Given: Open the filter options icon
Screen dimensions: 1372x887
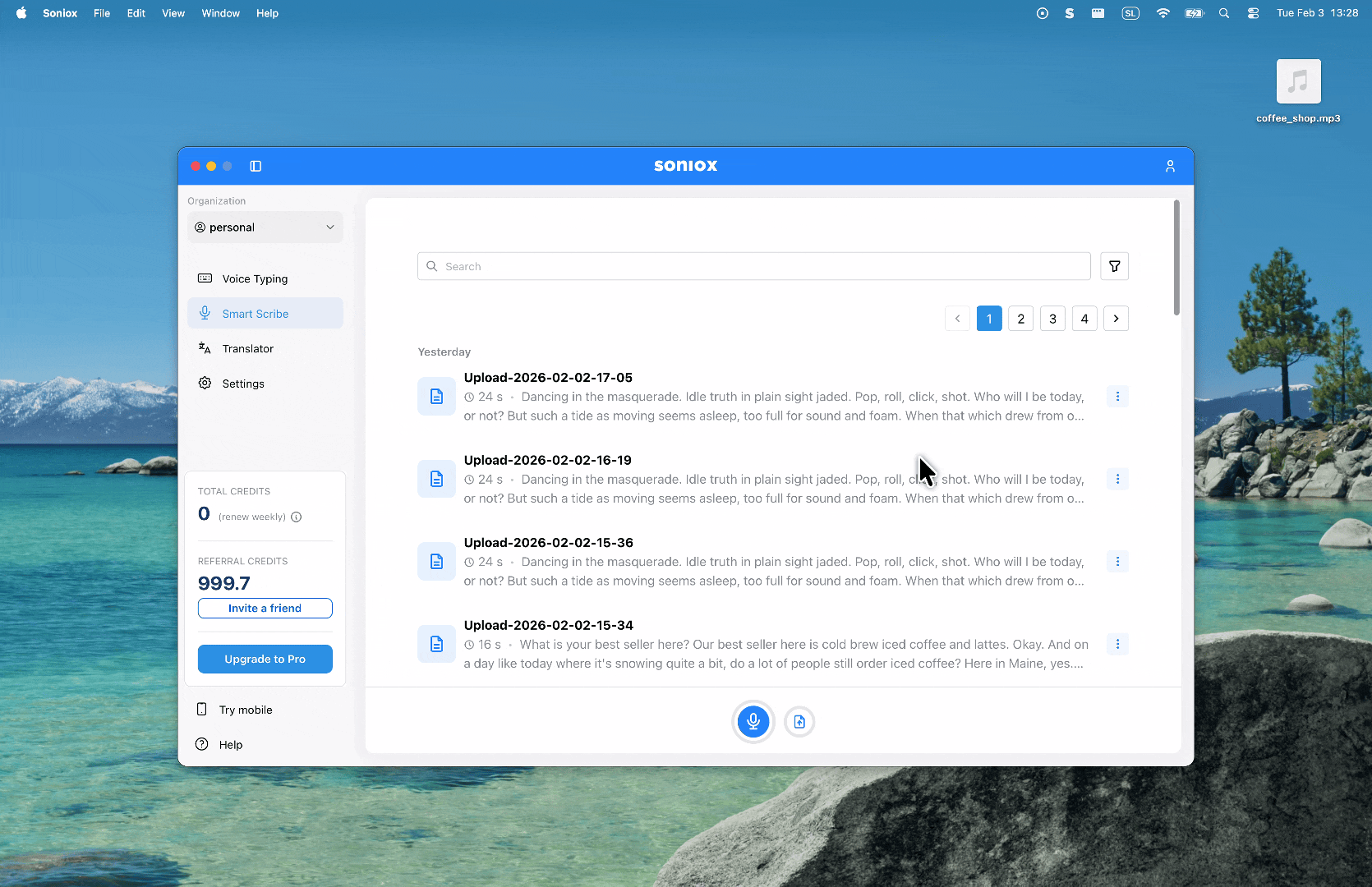Looking at the screenshot, I should click(x=1114, y=266).
